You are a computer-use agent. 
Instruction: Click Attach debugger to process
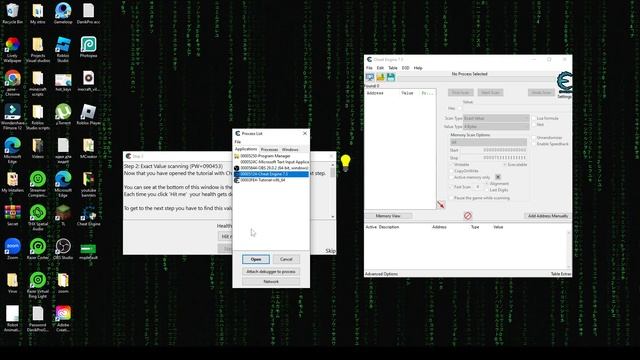(x=271, y=271)
